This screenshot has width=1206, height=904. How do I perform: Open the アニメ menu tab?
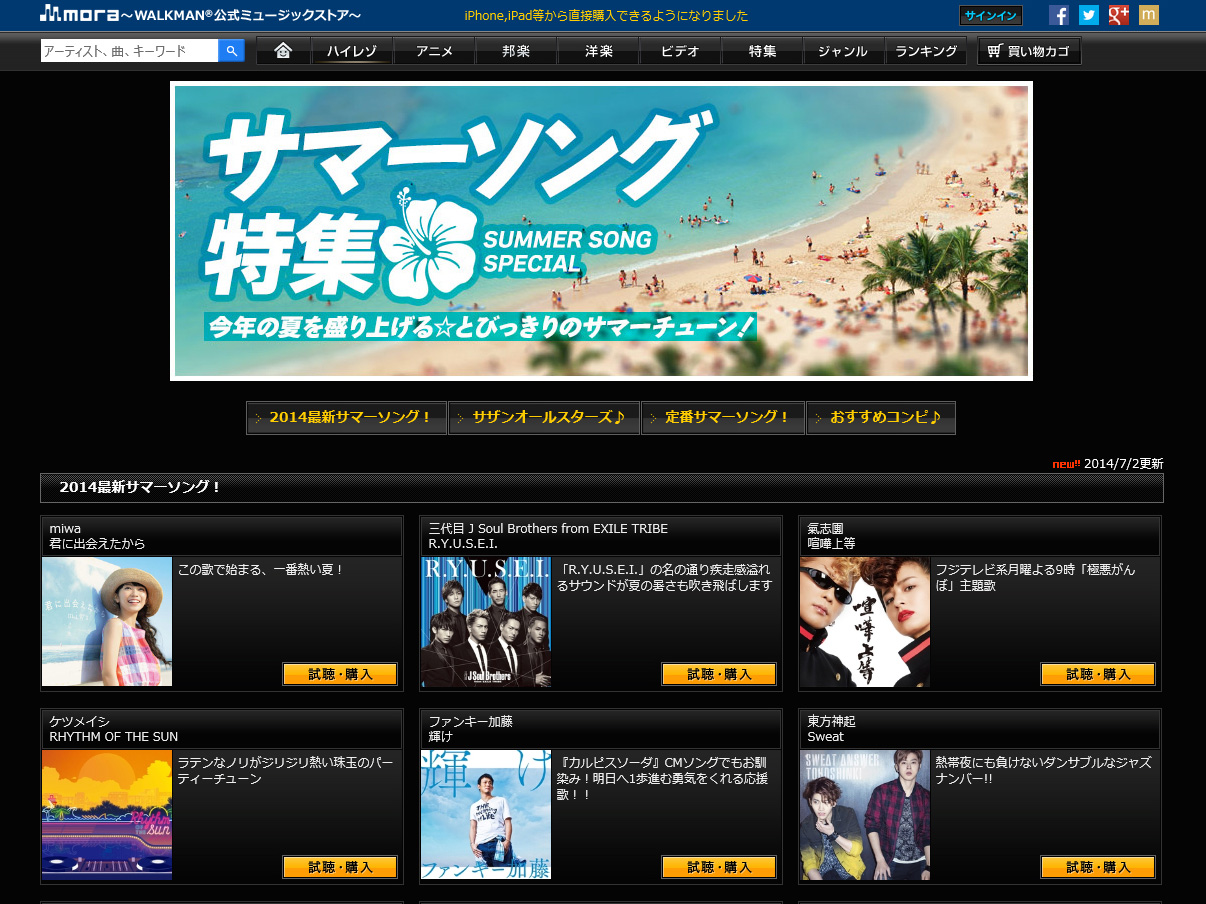point(434,51)
